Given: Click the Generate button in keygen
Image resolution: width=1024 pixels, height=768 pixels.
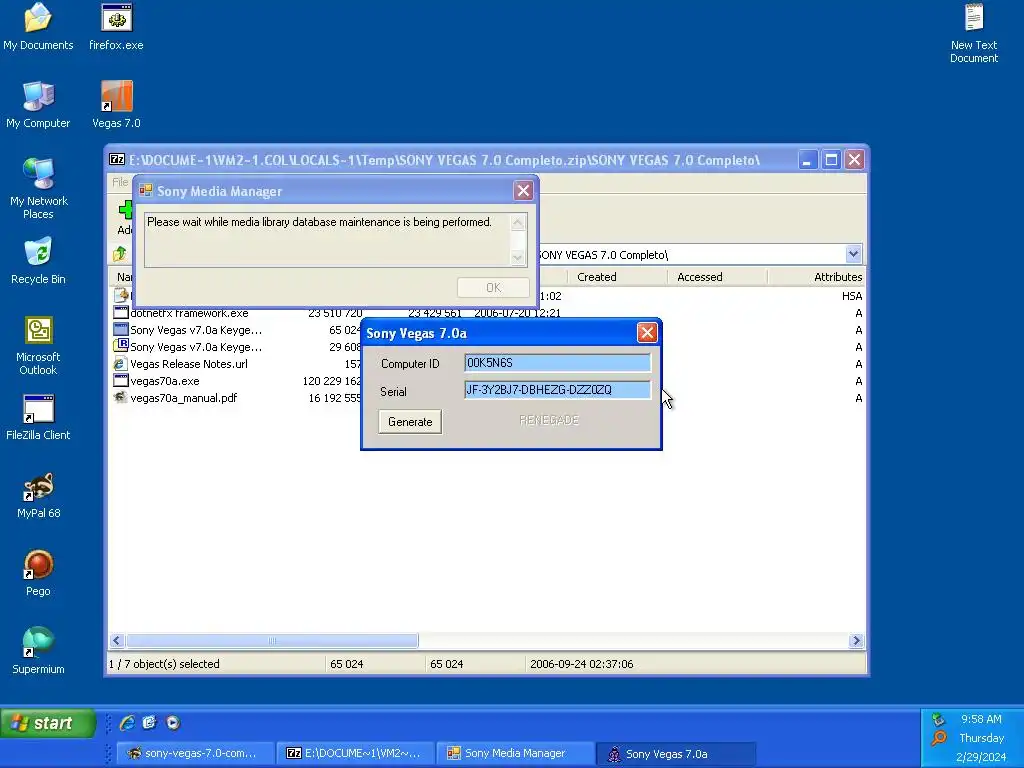Looking at the screenshot, I should 410,422.
